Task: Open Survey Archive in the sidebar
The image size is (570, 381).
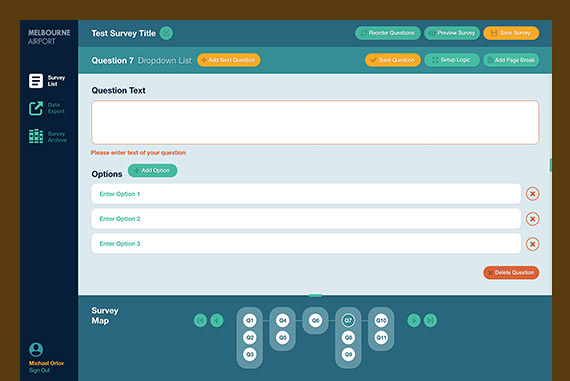Action: (x=48, y=136)
